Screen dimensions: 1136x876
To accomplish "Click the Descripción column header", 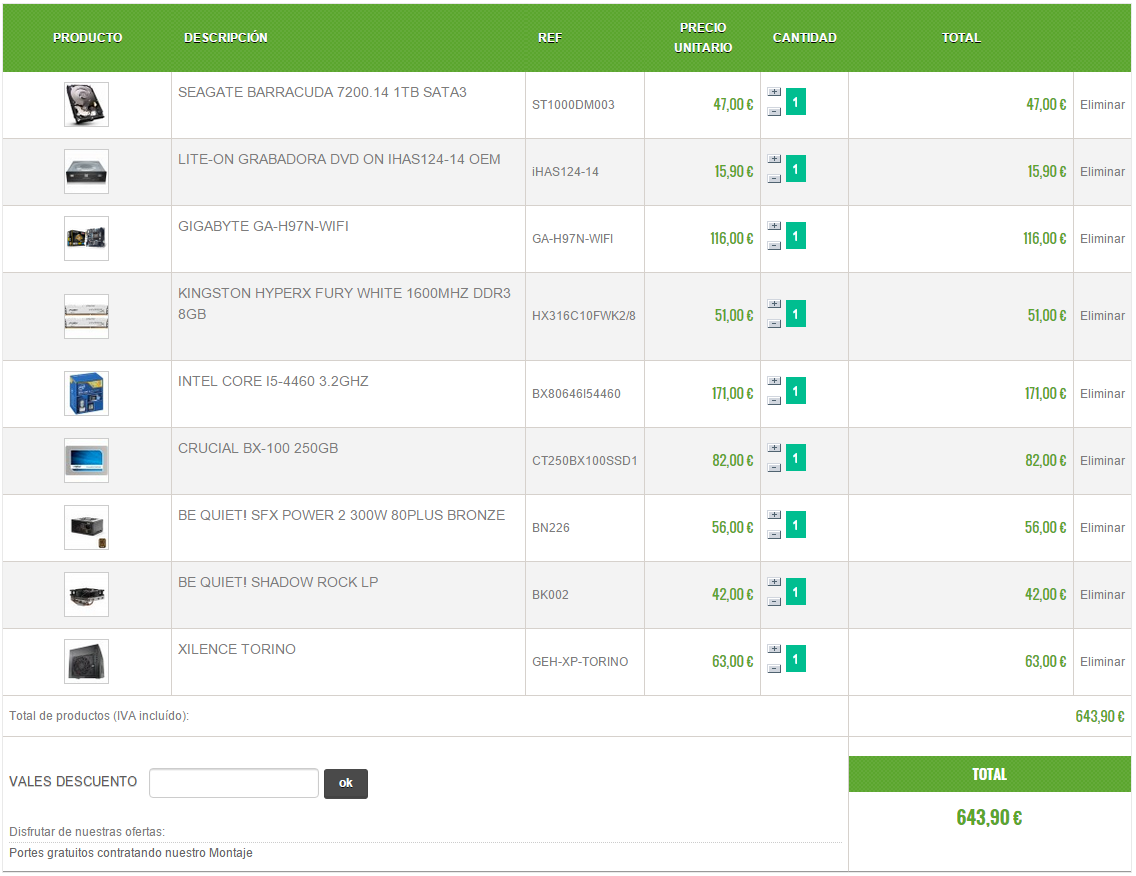I will 225,38.
